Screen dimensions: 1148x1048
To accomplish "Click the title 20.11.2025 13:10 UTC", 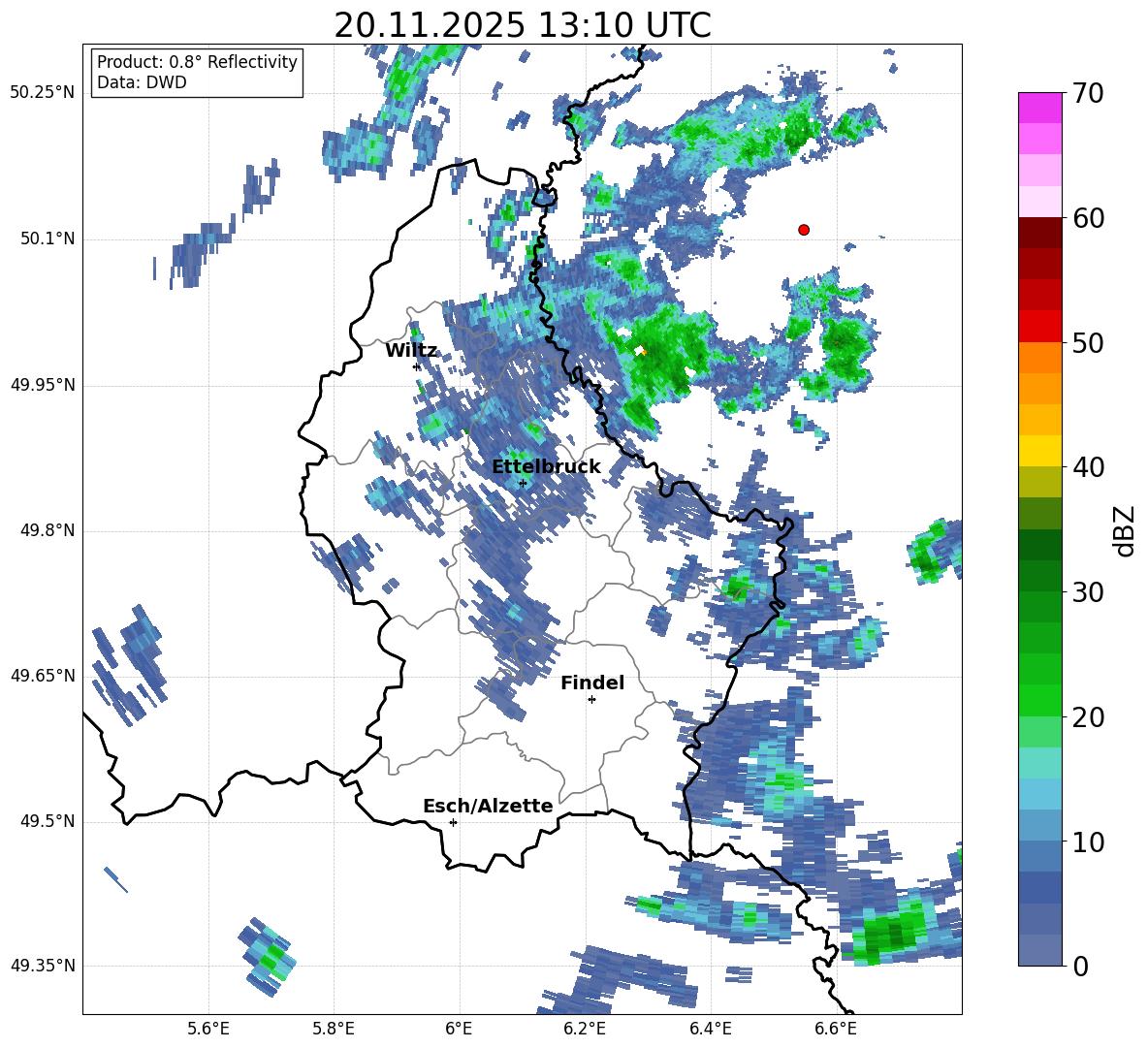I will point(522,25).
